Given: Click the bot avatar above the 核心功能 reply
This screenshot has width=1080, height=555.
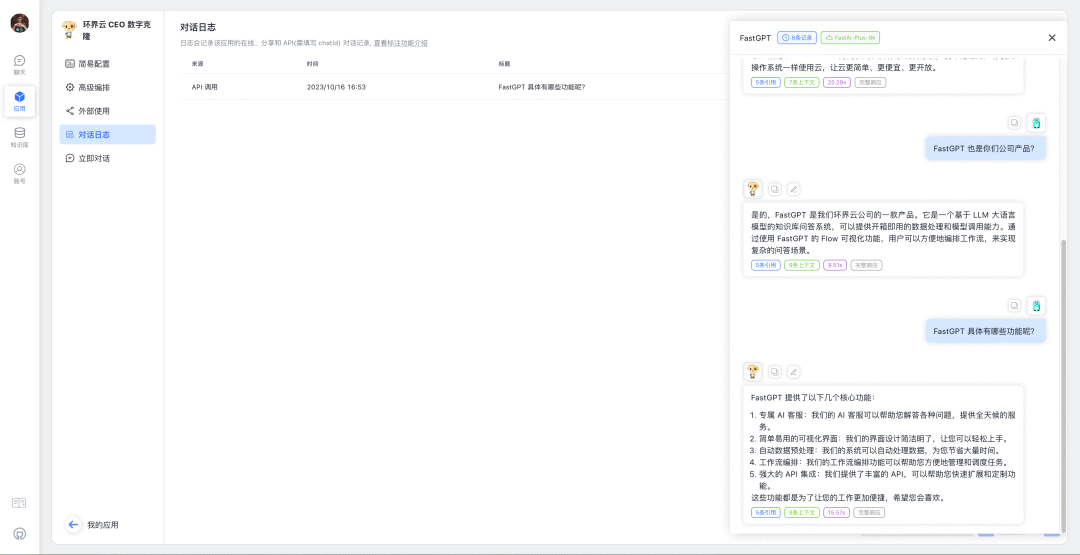Looking at the screenshot, I should tap(753, 372).
